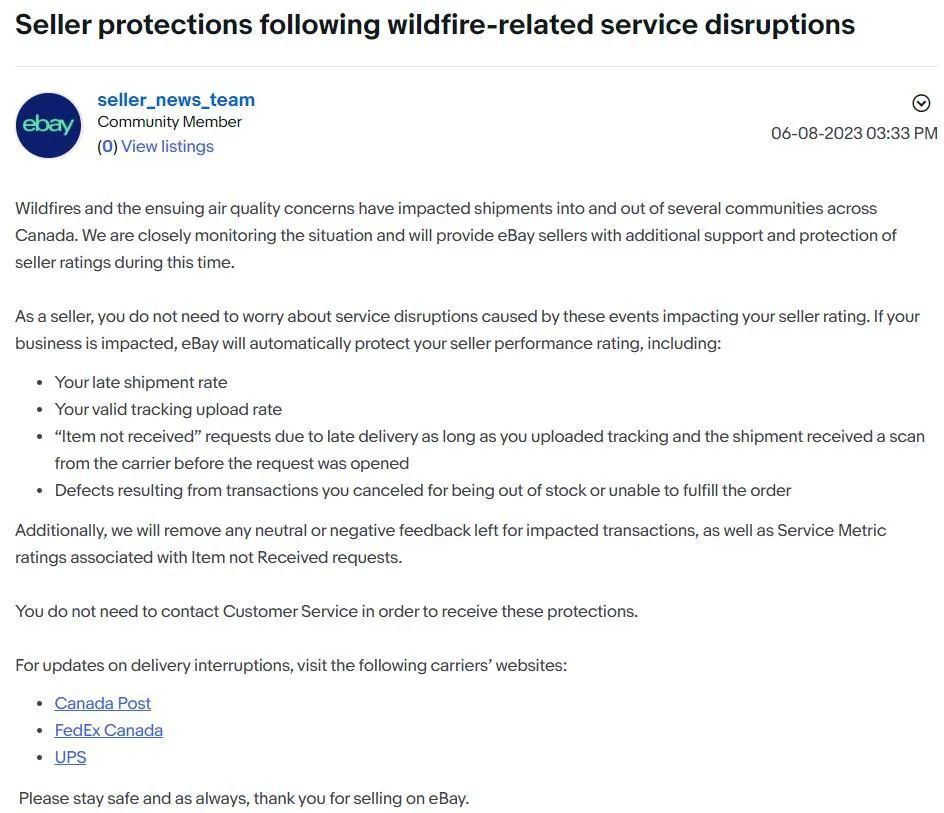Open the Canada Post carrier link
This screenshot has width=944, height=813.
[103, 703]
